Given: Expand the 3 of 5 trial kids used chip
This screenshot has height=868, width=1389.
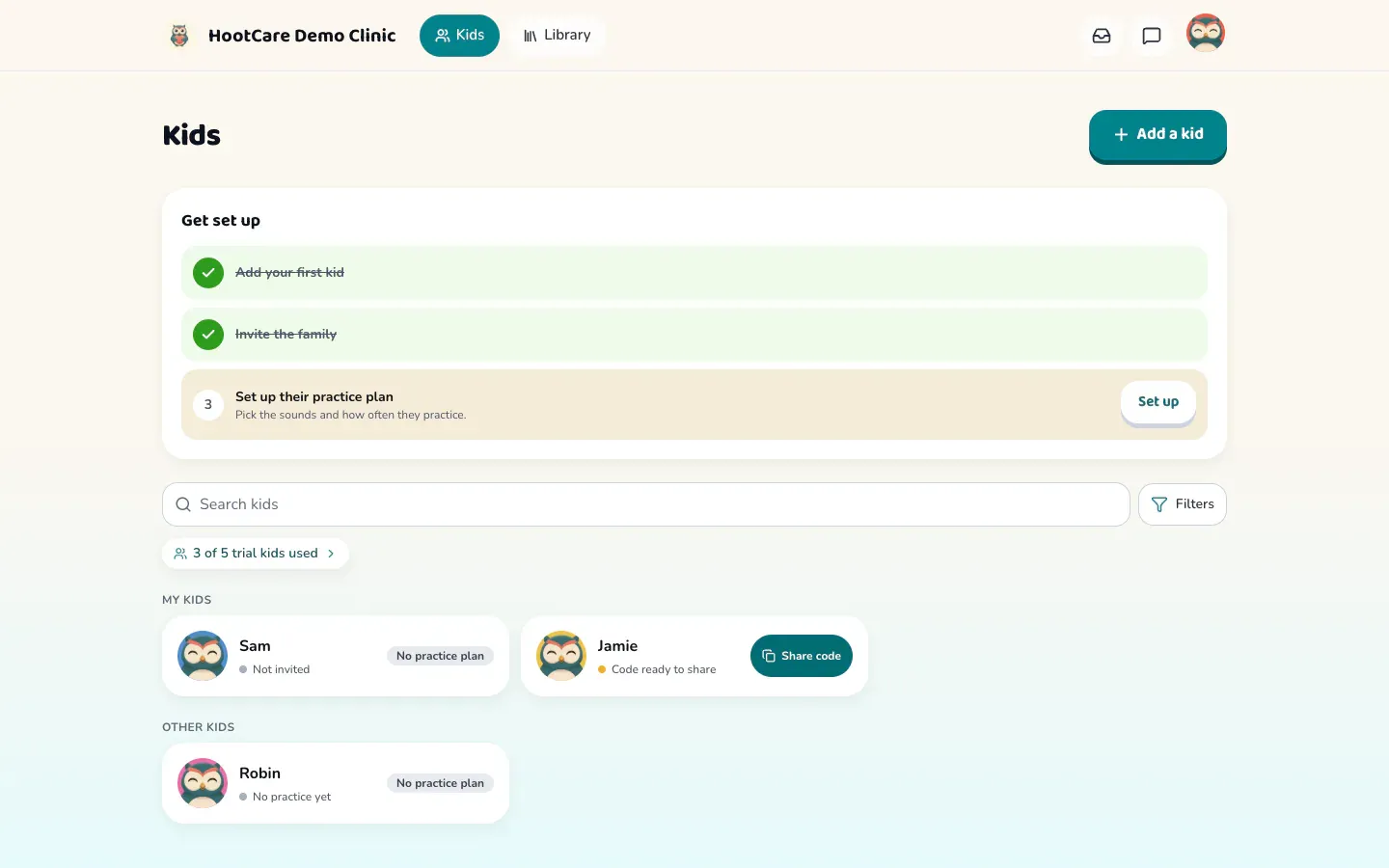Looking at the screenshot, I should tap(256, 554).
